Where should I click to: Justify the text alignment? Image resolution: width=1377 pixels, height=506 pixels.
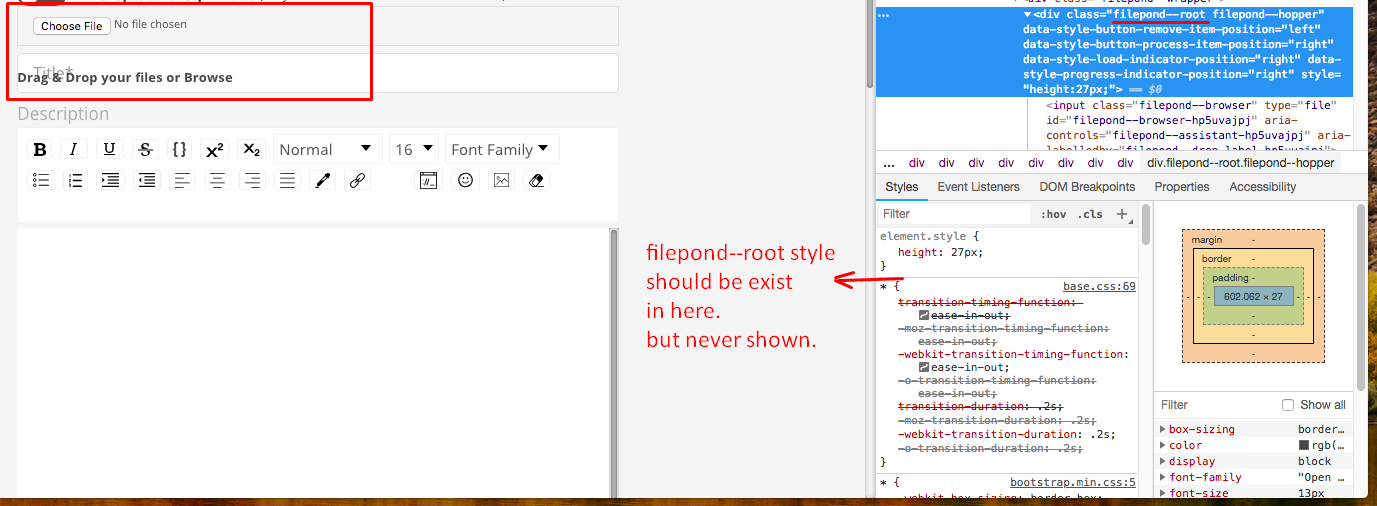[x=287, y=181]
